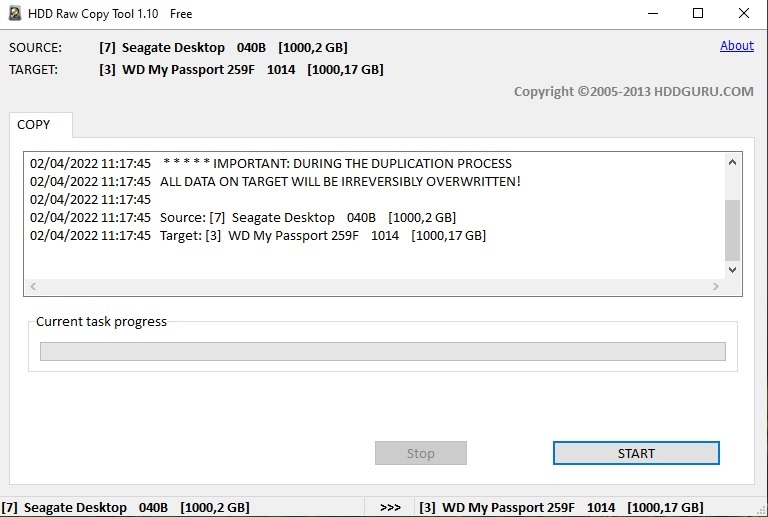Click the log scroll up arrow
The width and height of the screenshot is (768, 517).
pos(732,162)
